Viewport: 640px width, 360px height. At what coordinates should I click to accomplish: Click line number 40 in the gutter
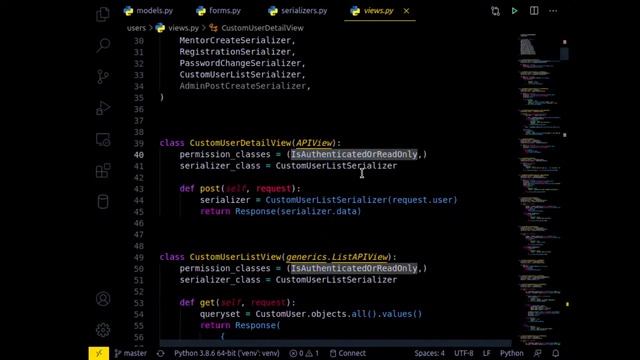coord(139,155)
